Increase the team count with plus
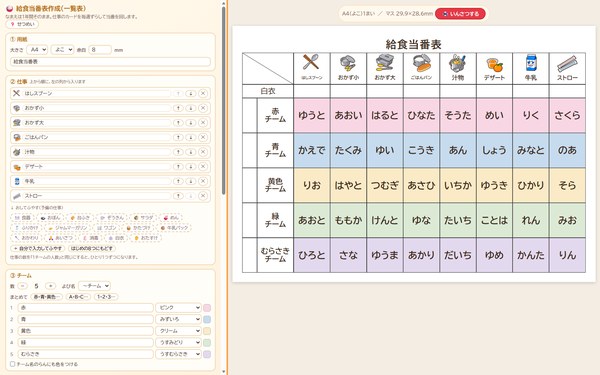The image size is (600, 375). point(50,286)
